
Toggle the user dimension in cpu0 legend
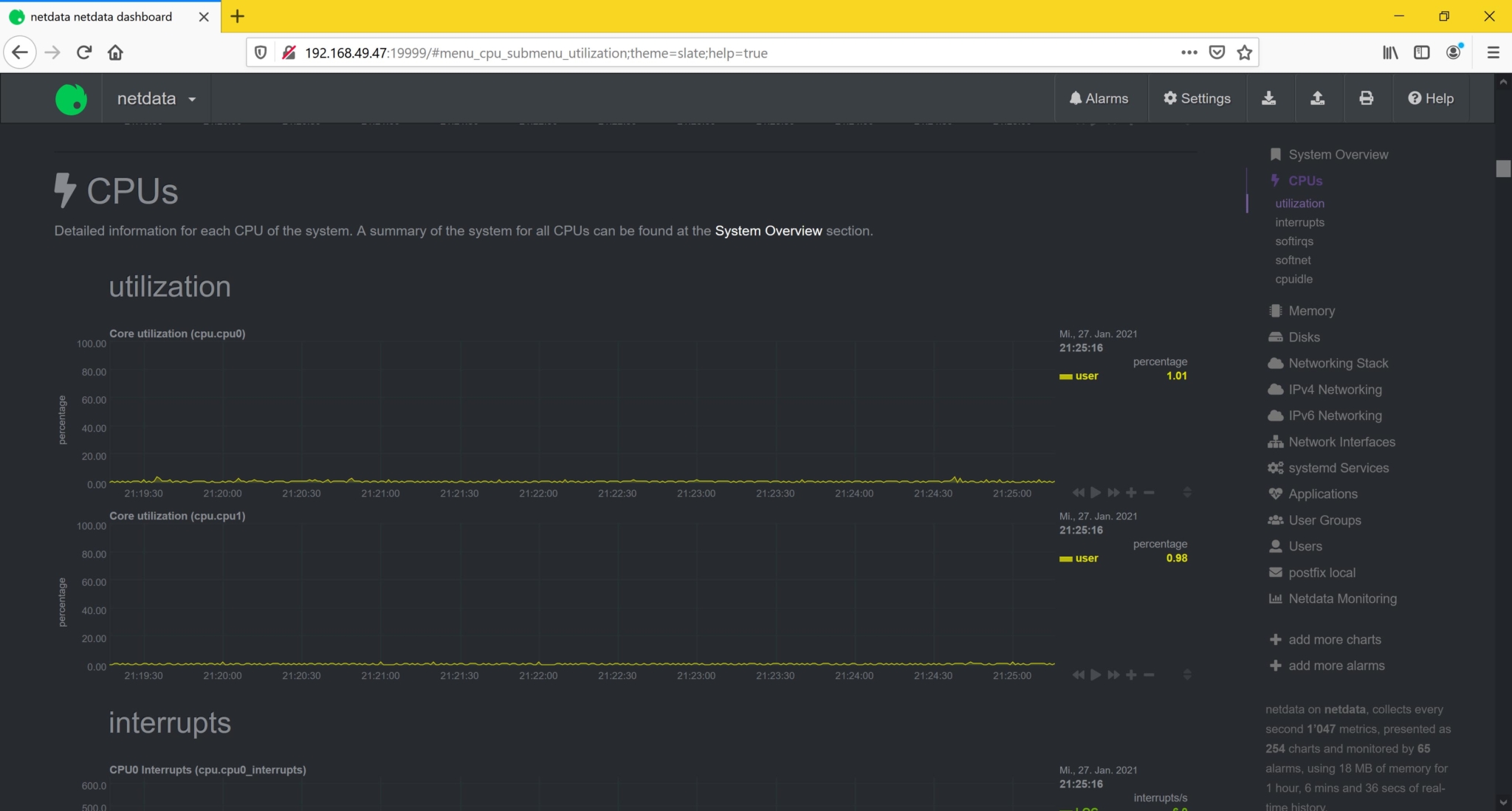pos(1079,376)
